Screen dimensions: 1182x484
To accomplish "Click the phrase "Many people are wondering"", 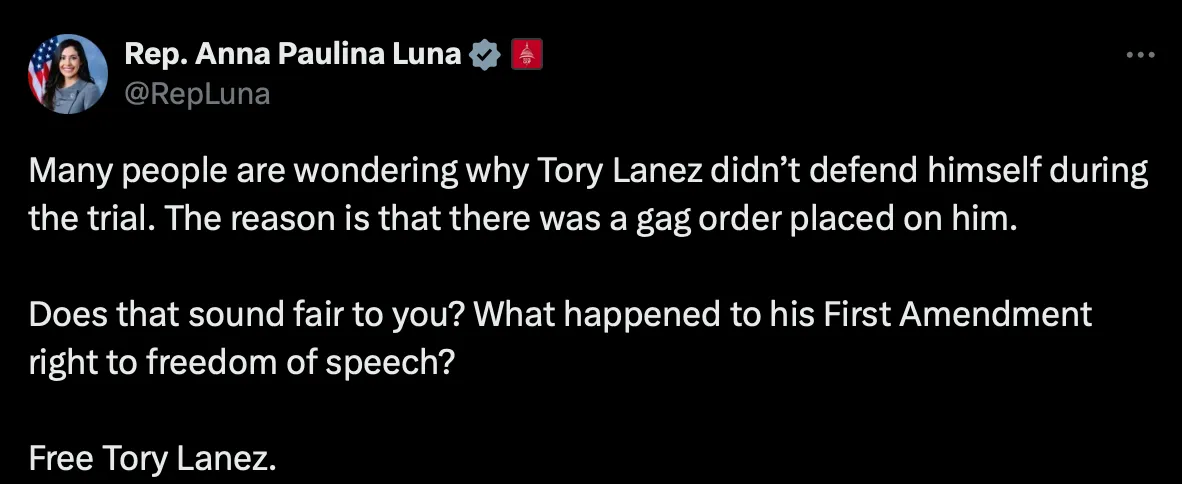I will [x=243, y=172].
